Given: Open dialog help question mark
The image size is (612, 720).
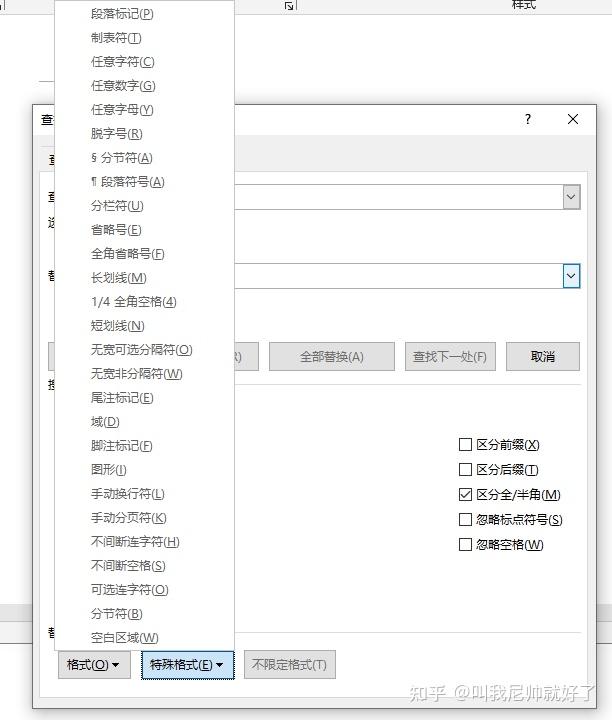Looking at the screenshot, I should (x=528, y=119).
